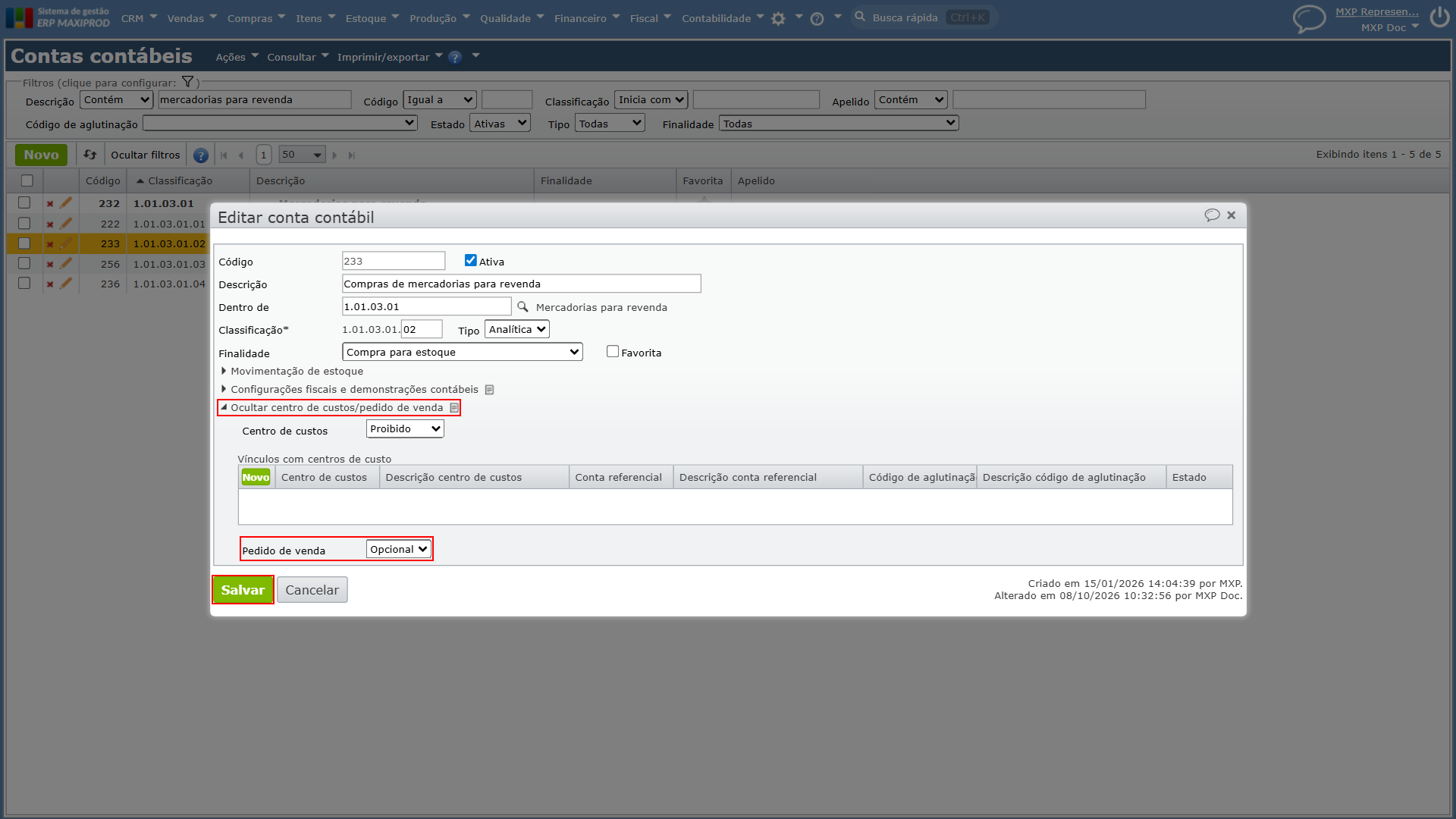The height and width of the screenshot is (819, 1456).
Task: Open the help question mark menu in top bar
Action: (x=817, y=19)
